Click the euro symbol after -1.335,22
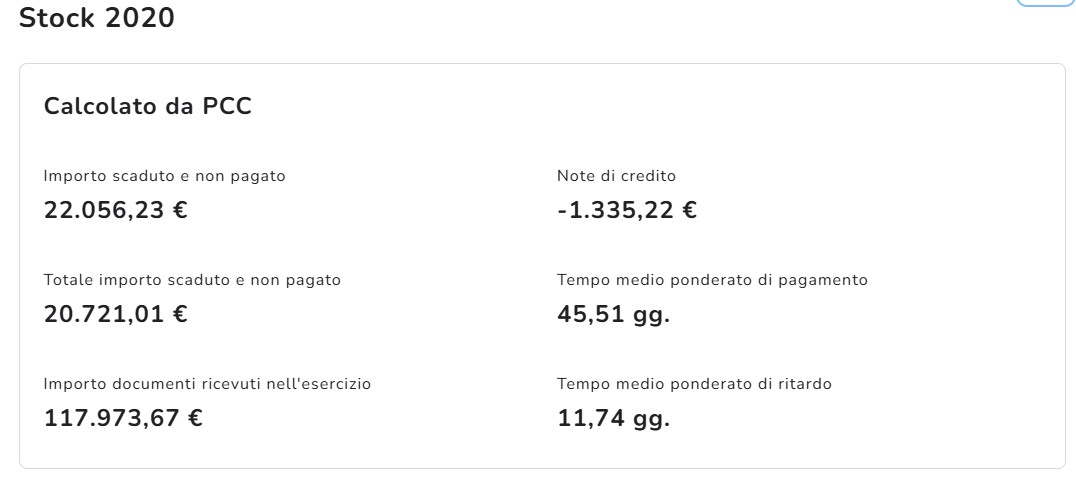This screenshot has width=1076, height=489. point(688,210)
